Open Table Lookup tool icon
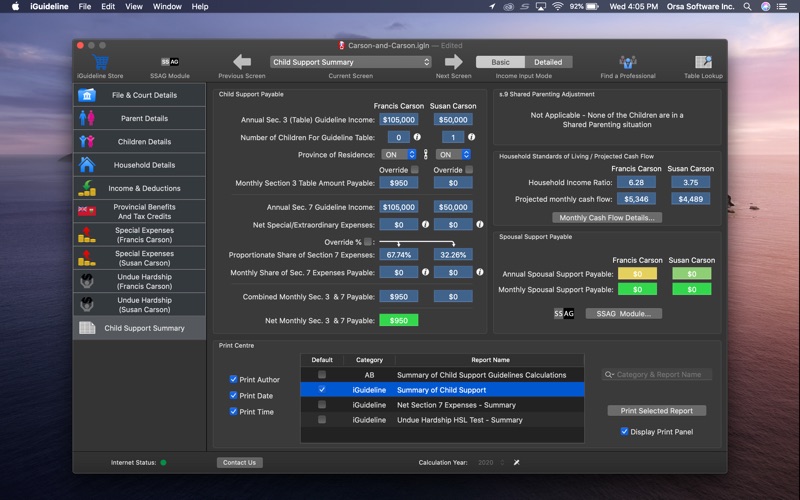 pyautogui.click(x=703, y=62)
